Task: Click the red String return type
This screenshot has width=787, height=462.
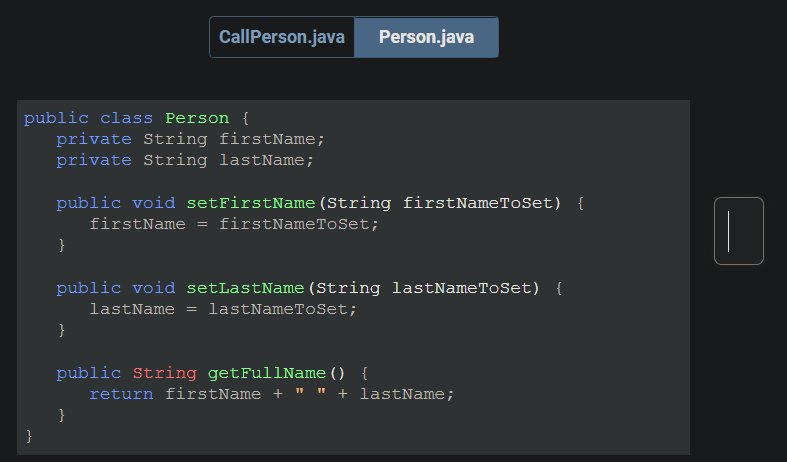Action: point(165,373)
